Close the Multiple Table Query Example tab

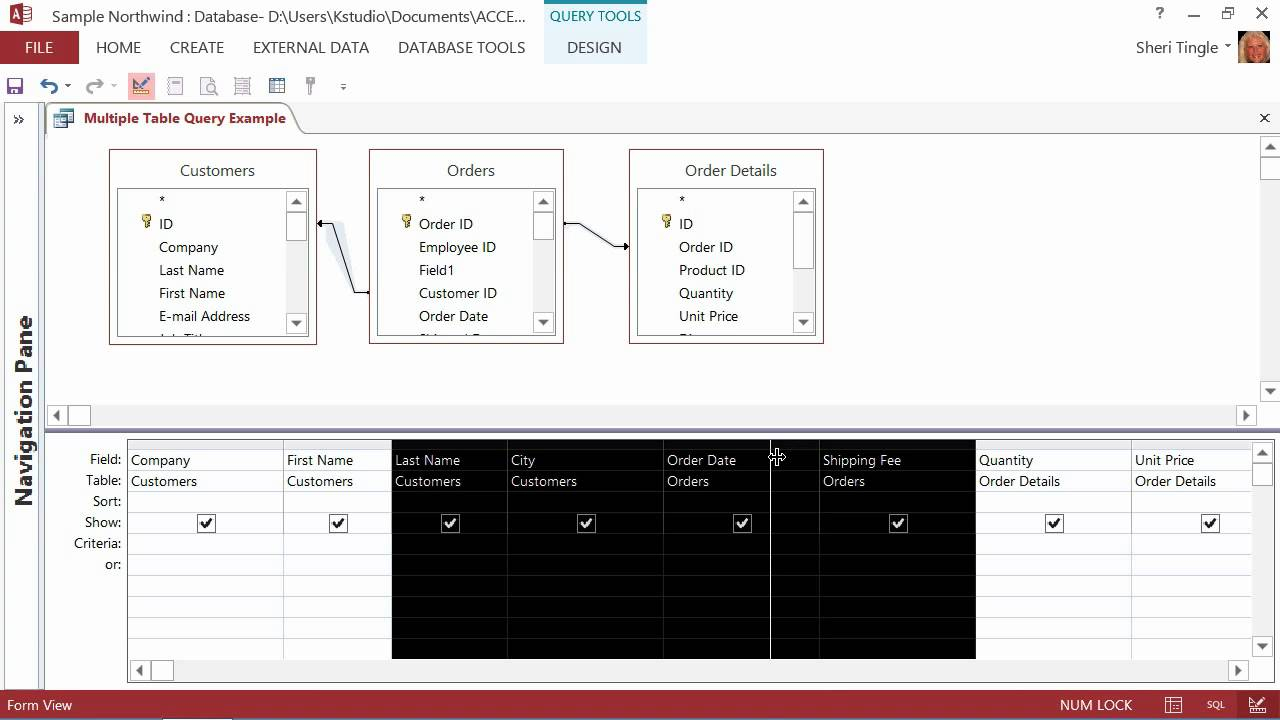point(1264,118)
